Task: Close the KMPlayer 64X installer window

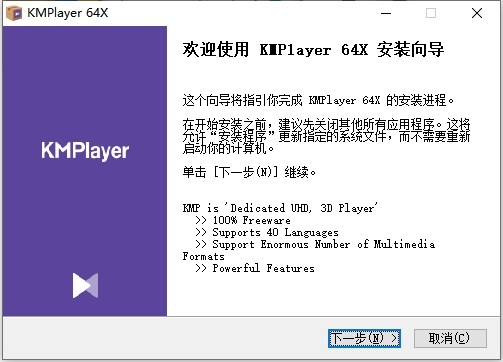Action: tap(477, 13)
